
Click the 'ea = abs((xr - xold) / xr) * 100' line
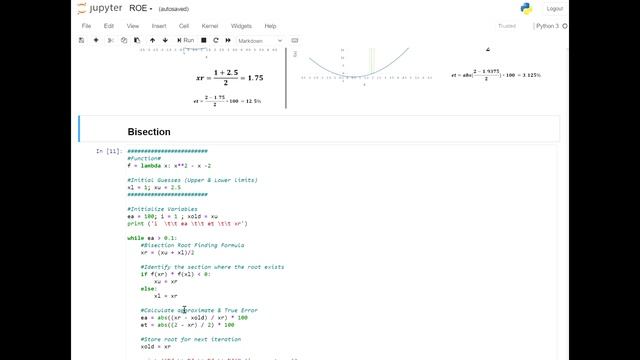194,318
